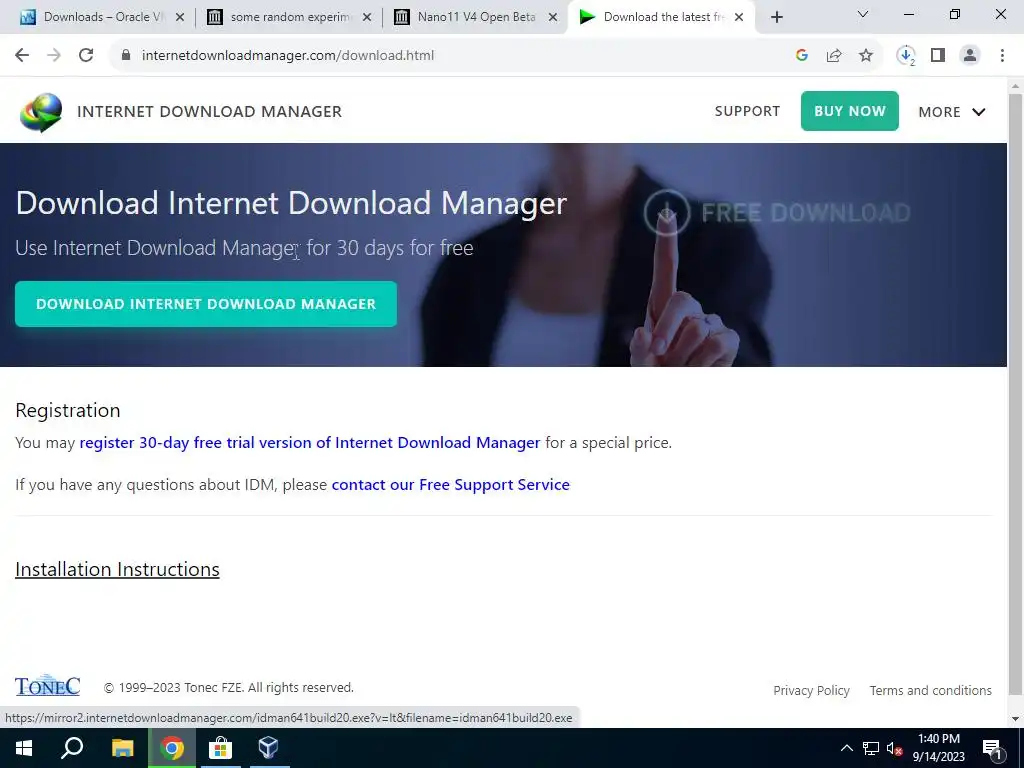Open the Tonec logo link
Viewport: 1024px width, 768px height.
[48, 686]
